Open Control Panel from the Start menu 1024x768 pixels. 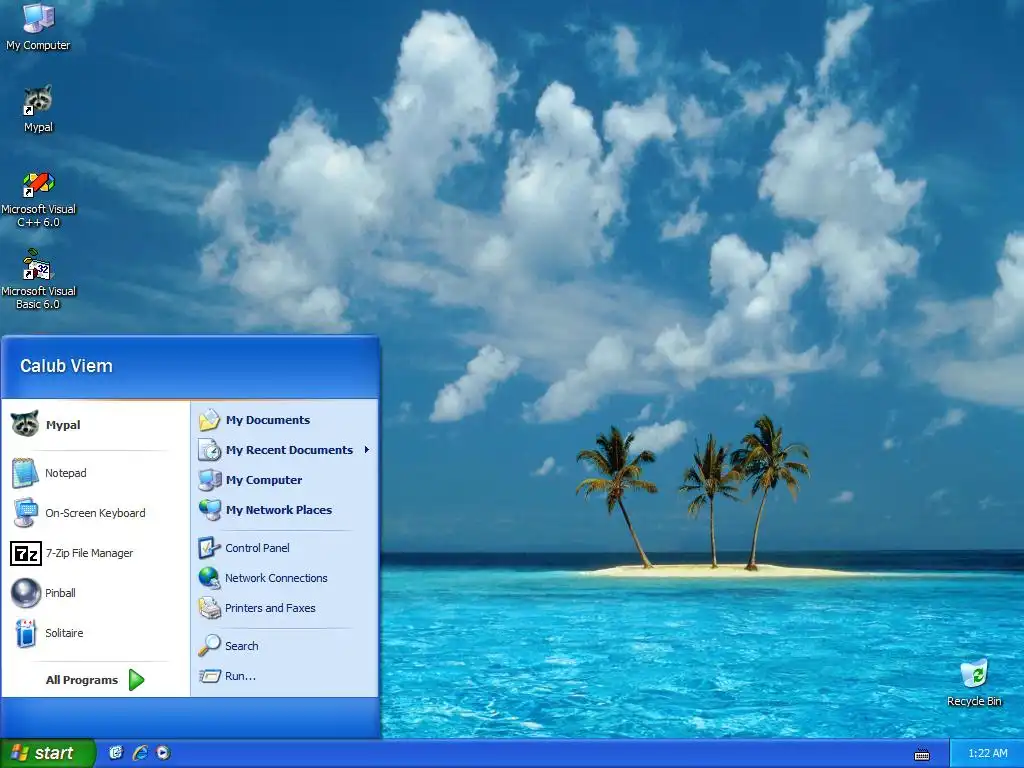285,548
